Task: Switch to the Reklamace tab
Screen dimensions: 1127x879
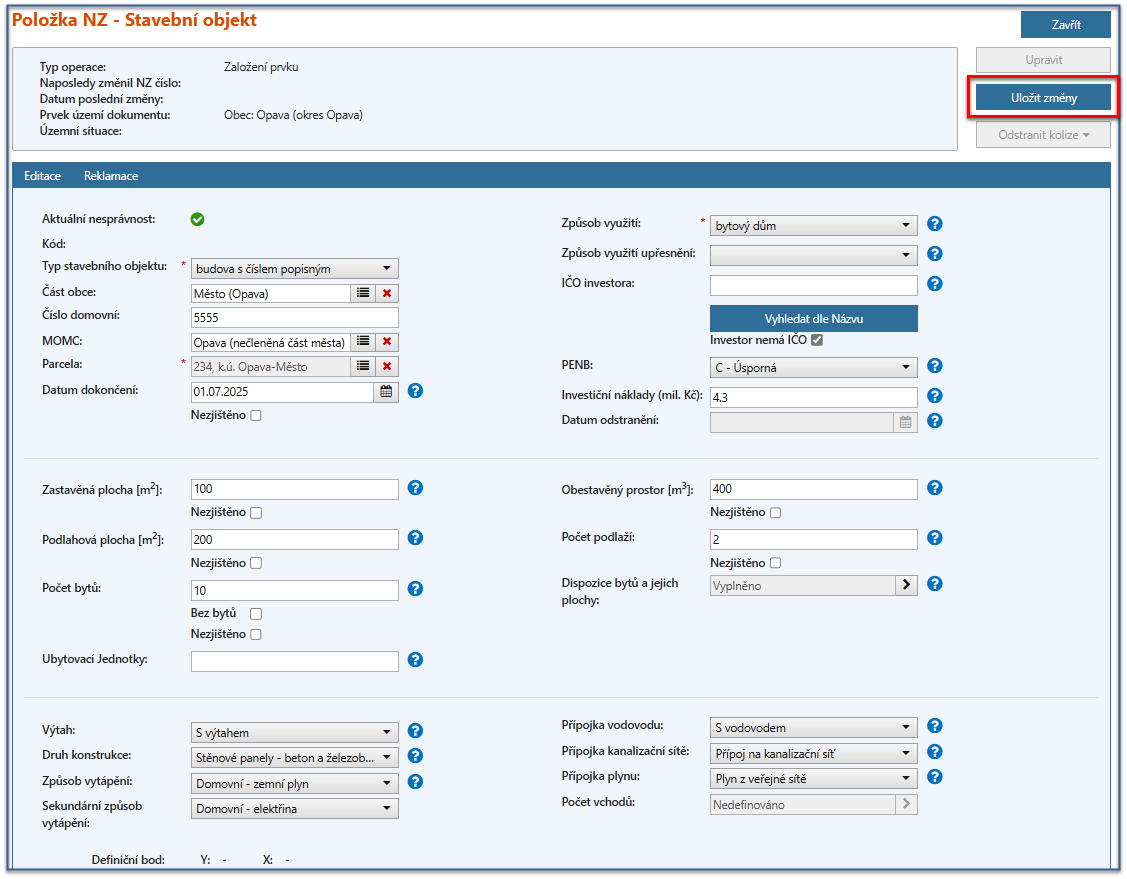Action: tap(111, 176)
